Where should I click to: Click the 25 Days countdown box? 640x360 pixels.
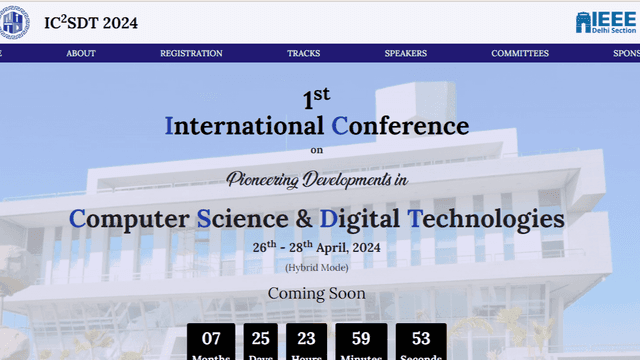(x=260, y=342)
